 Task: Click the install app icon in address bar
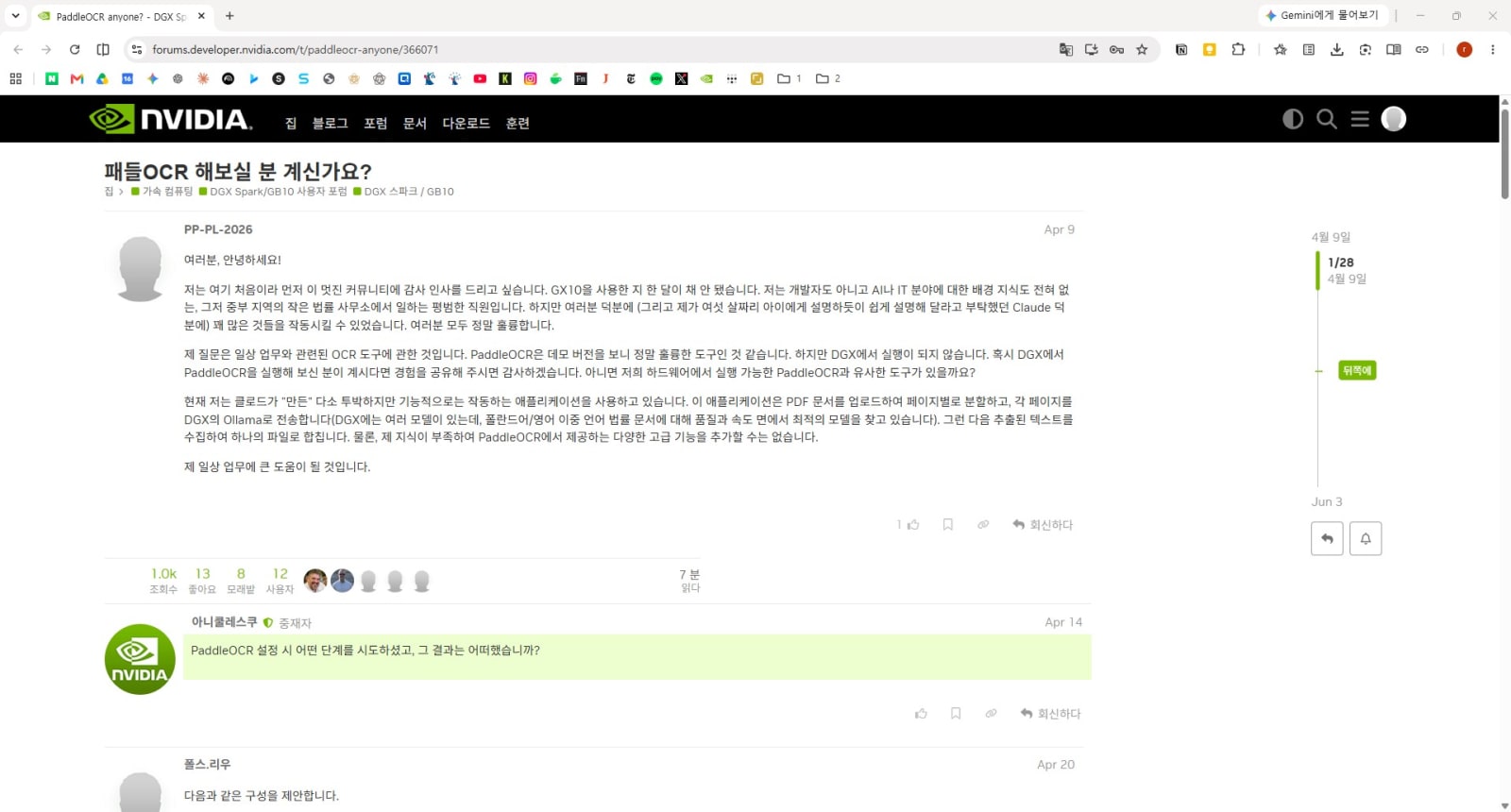1092,49
